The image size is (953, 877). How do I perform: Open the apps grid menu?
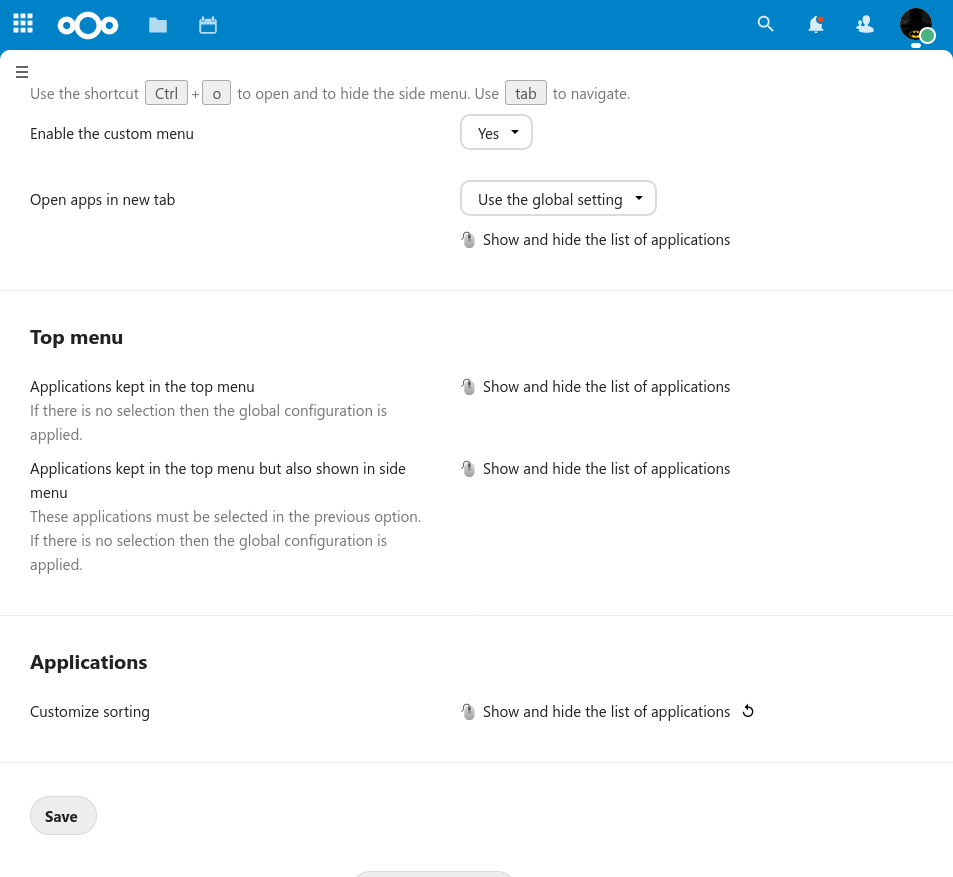23,24
